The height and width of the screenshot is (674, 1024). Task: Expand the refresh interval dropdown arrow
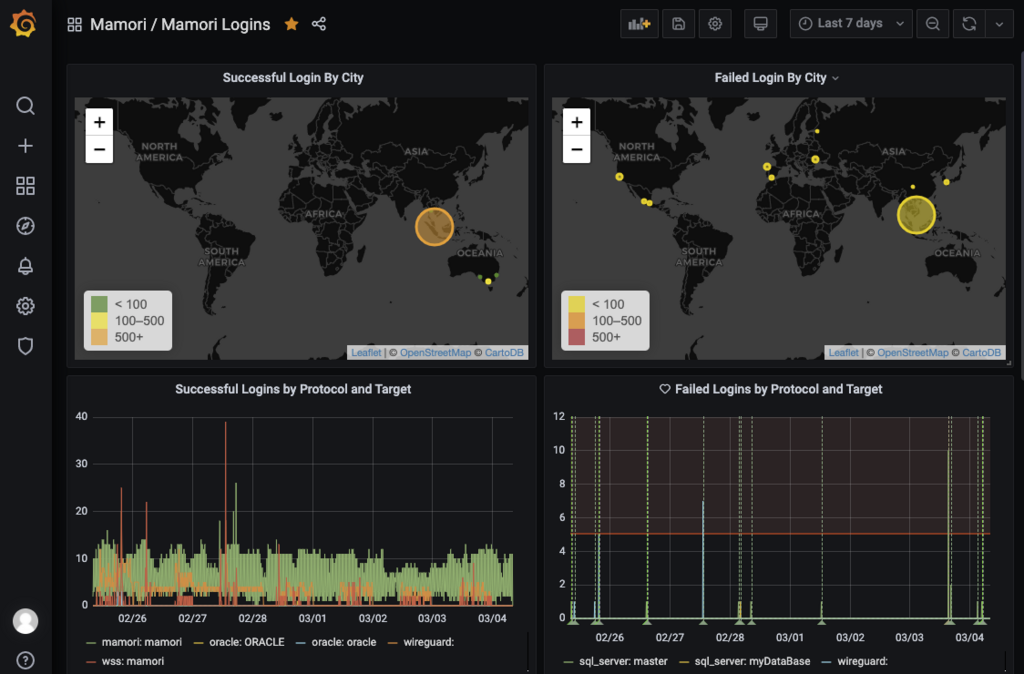1000,24
